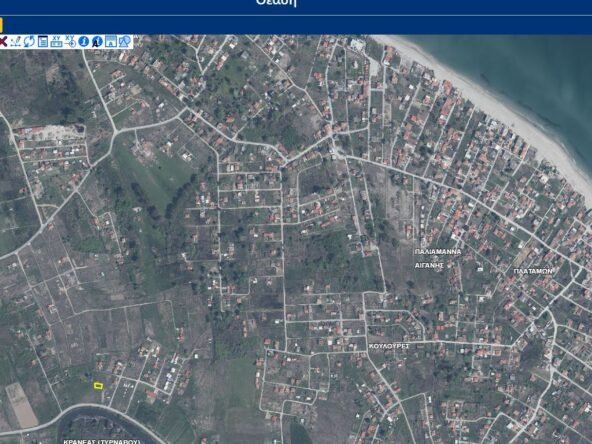Screen dimensions: 592x444
Task: Click the Θέαση header title
Action: point(276,2)
